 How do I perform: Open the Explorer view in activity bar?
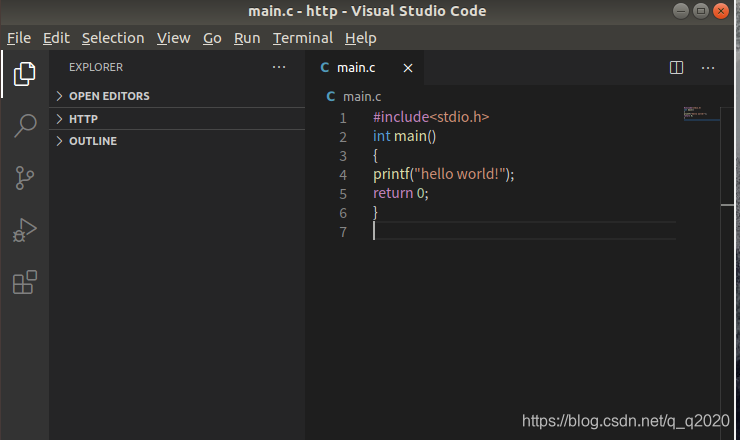[25, 74]
